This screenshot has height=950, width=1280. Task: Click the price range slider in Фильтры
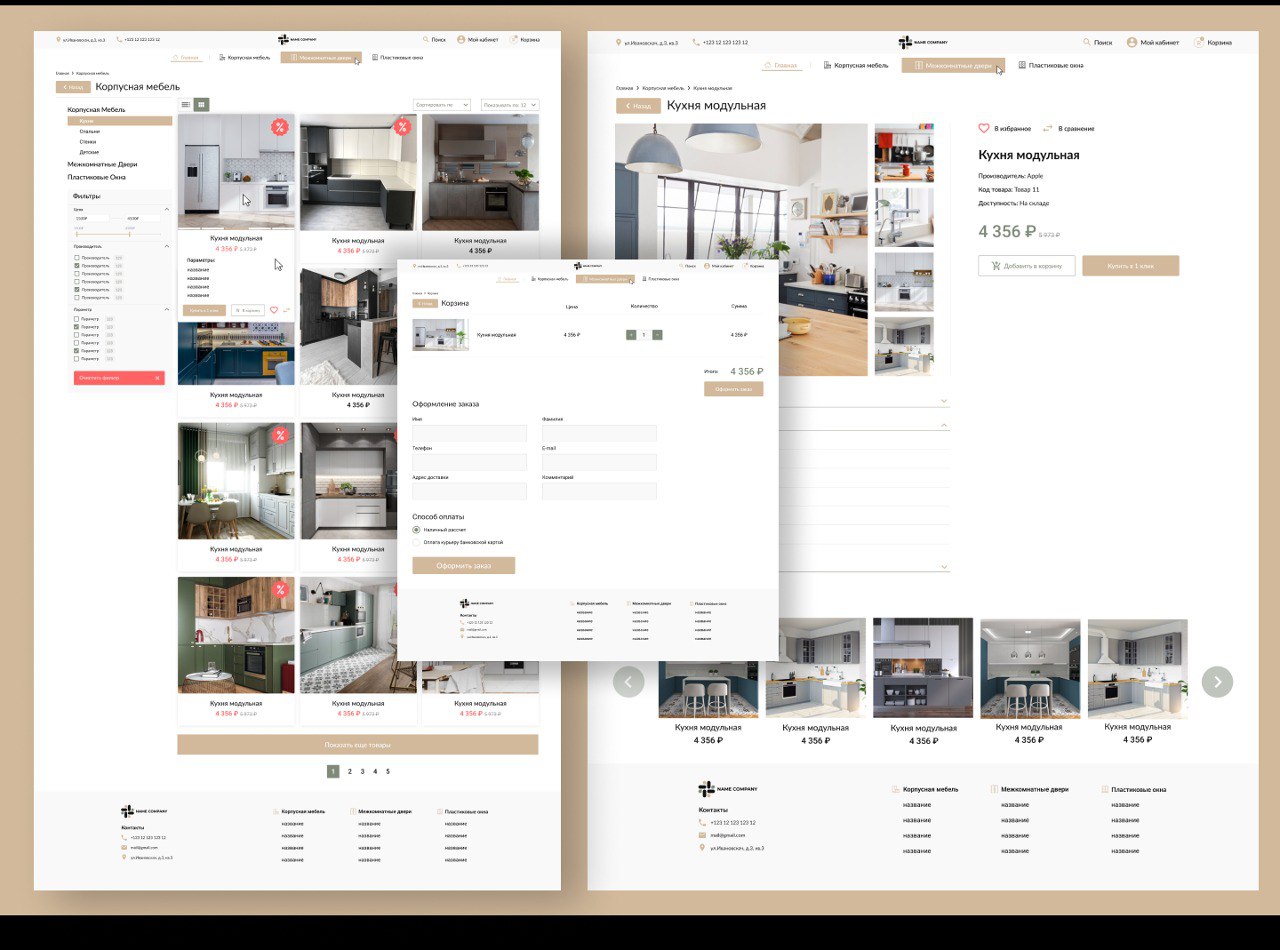click(x=119, y=233)
